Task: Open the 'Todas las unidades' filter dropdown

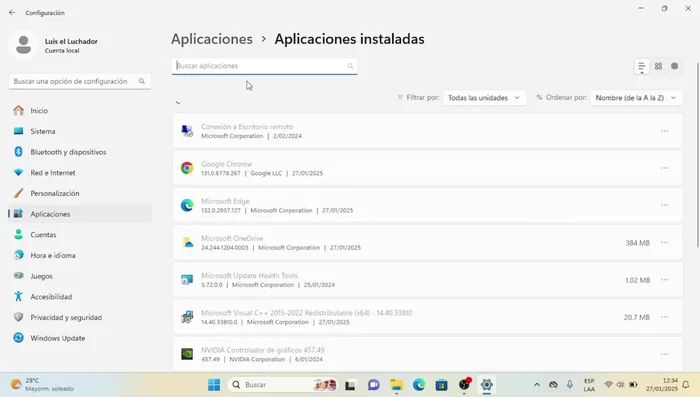Action: click(484, 98)
